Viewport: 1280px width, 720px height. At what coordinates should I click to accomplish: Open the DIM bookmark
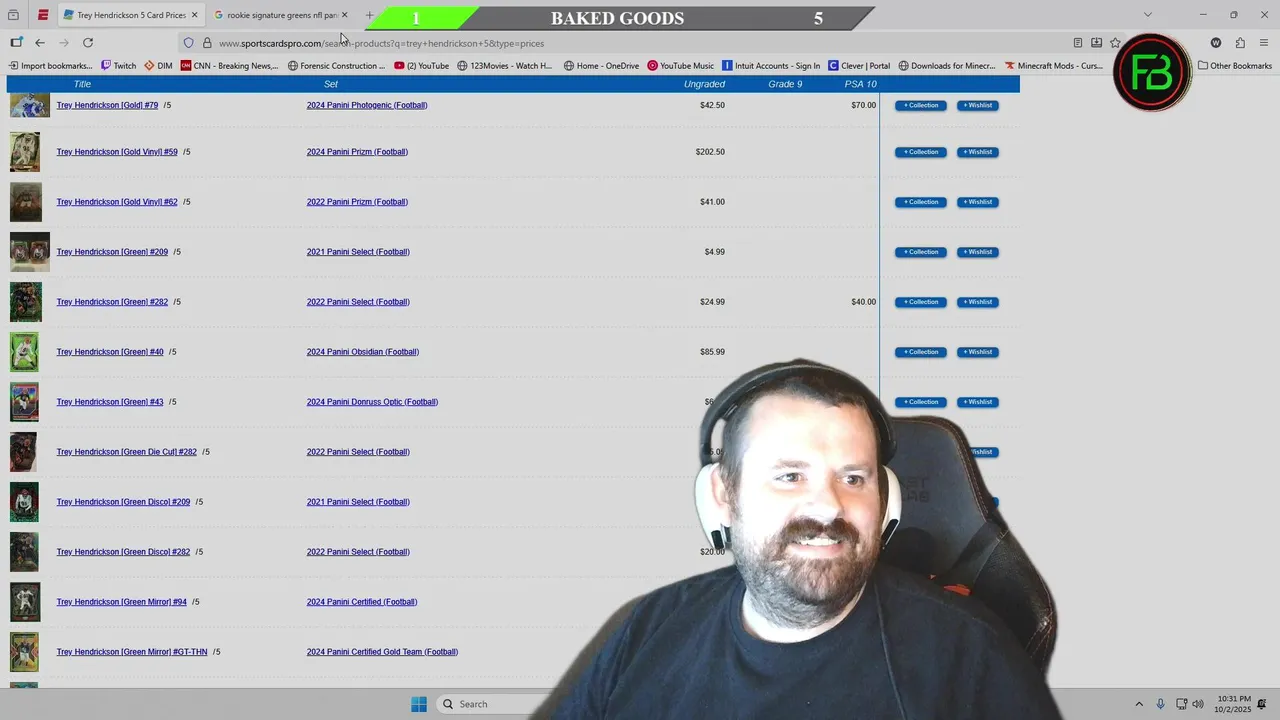click(158, 66)
